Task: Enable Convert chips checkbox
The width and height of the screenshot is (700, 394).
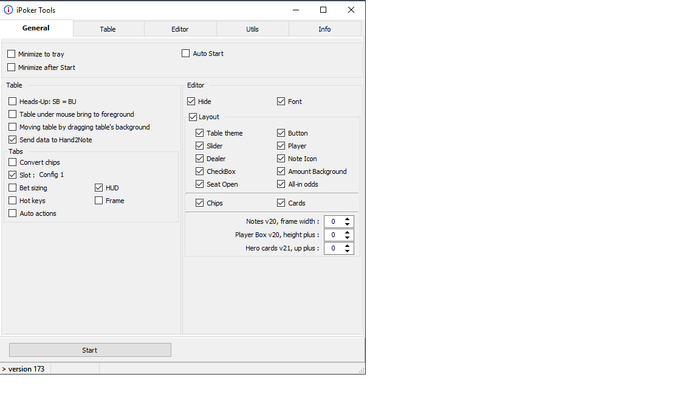Action: (x=12, y=162)
